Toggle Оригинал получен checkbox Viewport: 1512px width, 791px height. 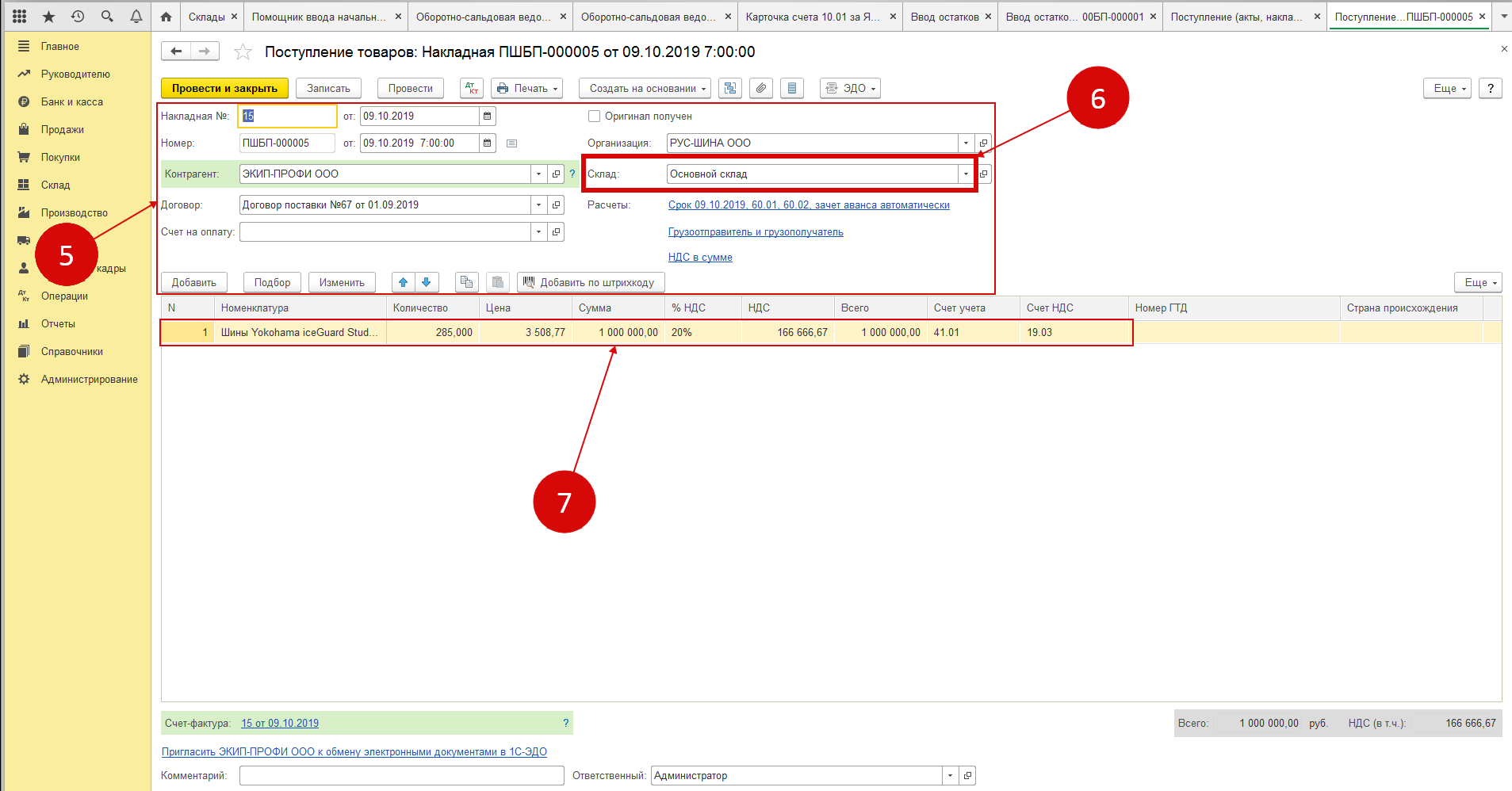594,116
